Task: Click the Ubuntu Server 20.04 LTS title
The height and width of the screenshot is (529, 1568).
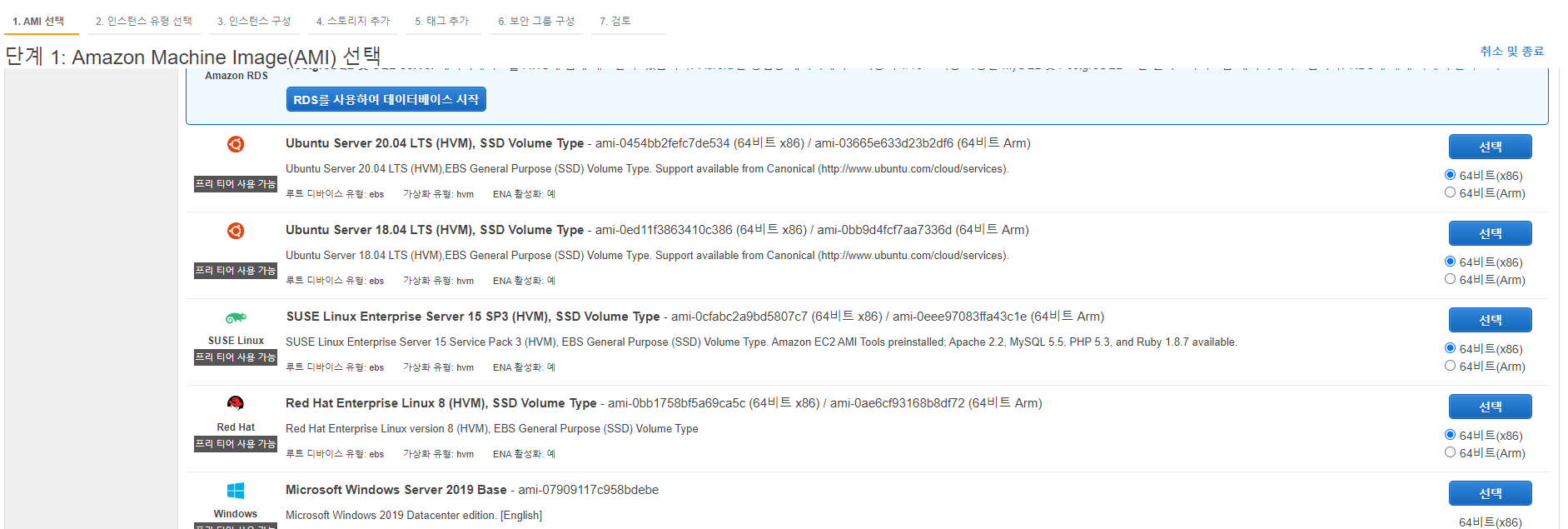Action: point(435,143)
